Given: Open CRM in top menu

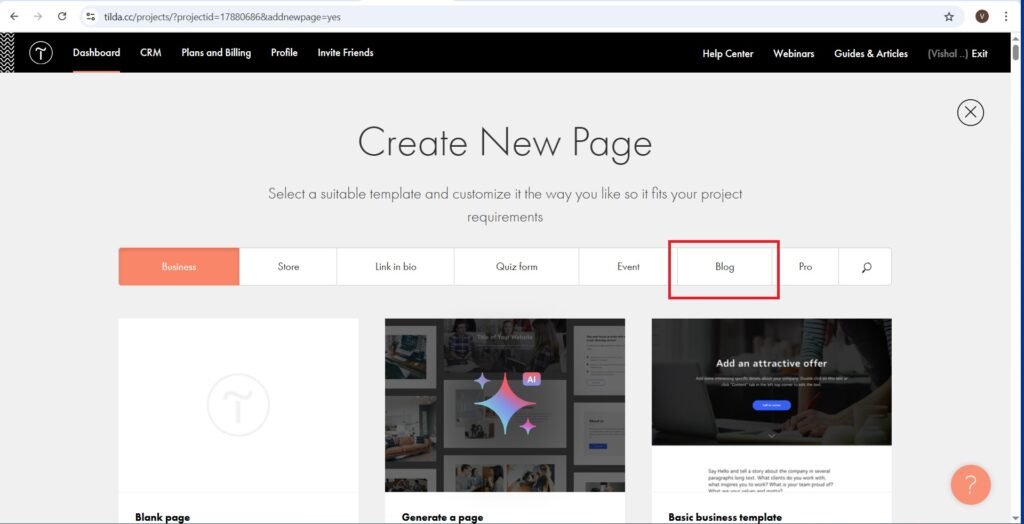Looking at the screenshot, I should pos(150,53).
